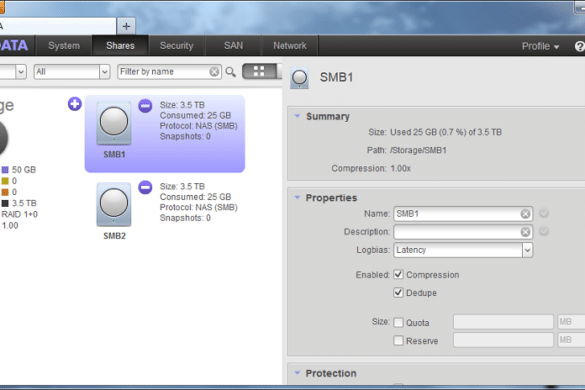The image size is (585, 390).
Task: Enable the Quota checkbox
Action: (x=398, y=322)
